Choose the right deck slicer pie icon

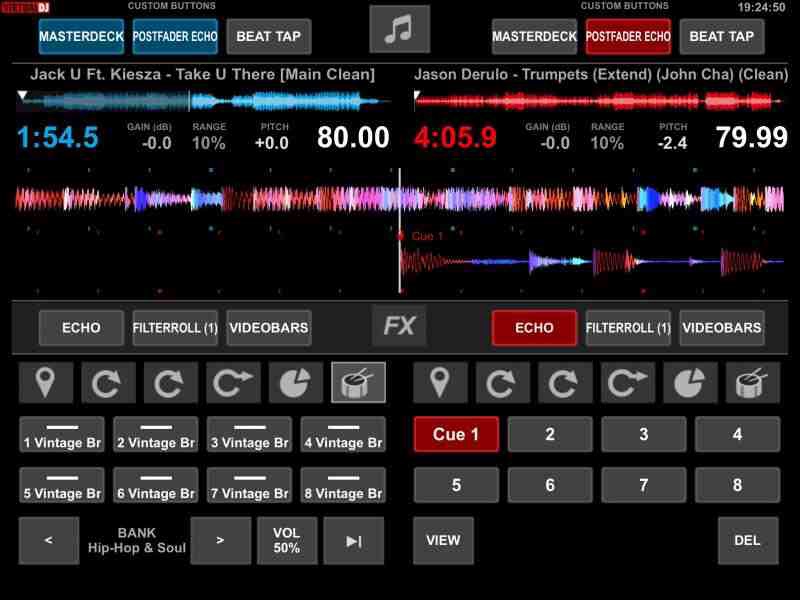[x=690, y=382]
